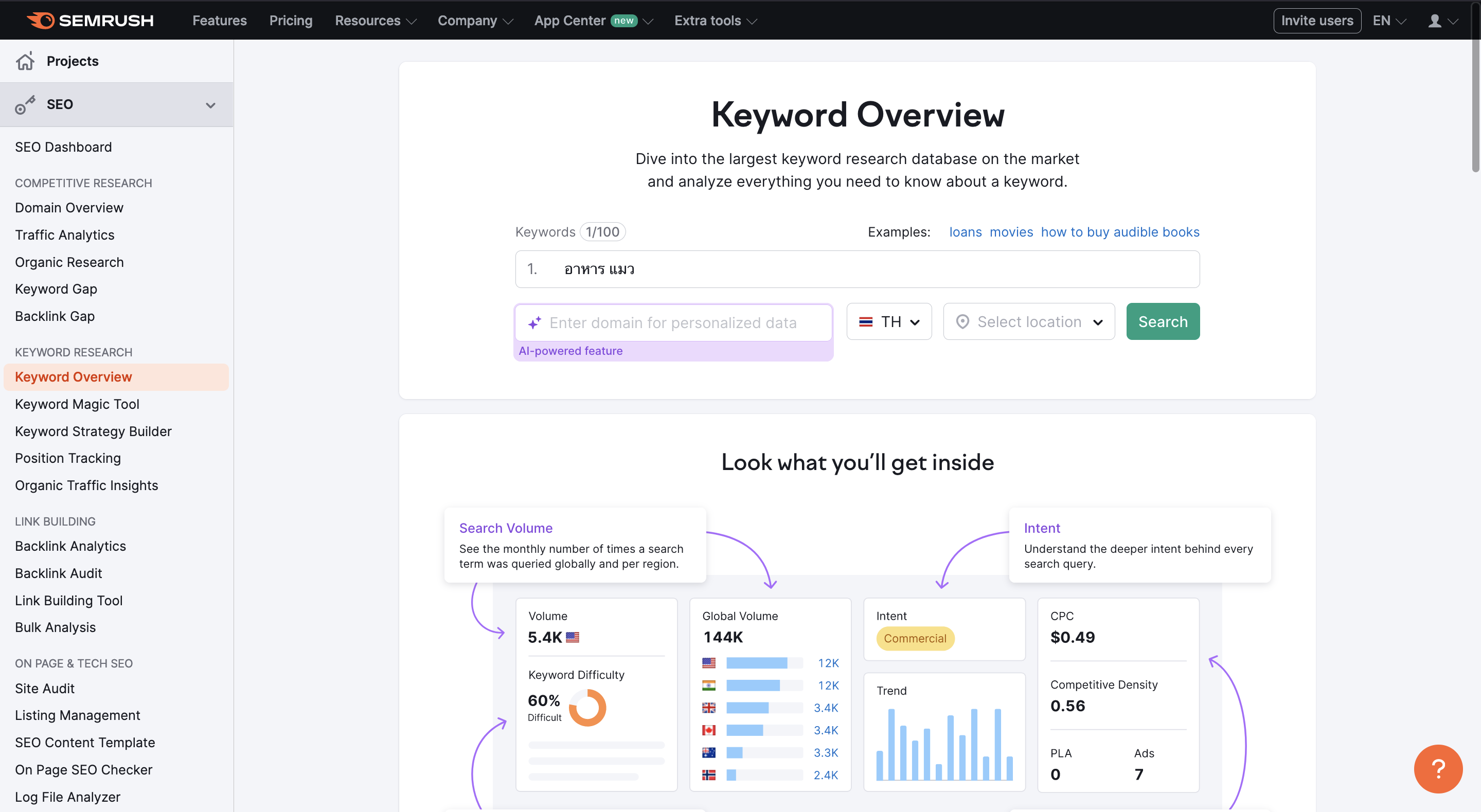The width and height of the screenshot is (1481, 812).
Task: Open the Features page
Action: [220, 21]
